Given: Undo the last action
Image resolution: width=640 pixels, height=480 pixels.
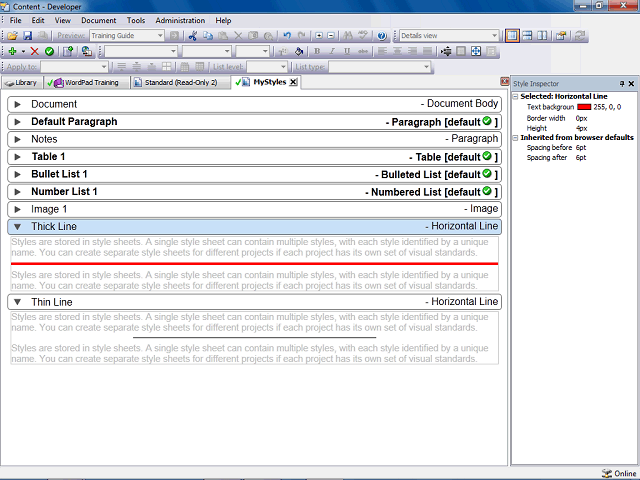Looking at the screenshot, I should [x=287, y=36].
